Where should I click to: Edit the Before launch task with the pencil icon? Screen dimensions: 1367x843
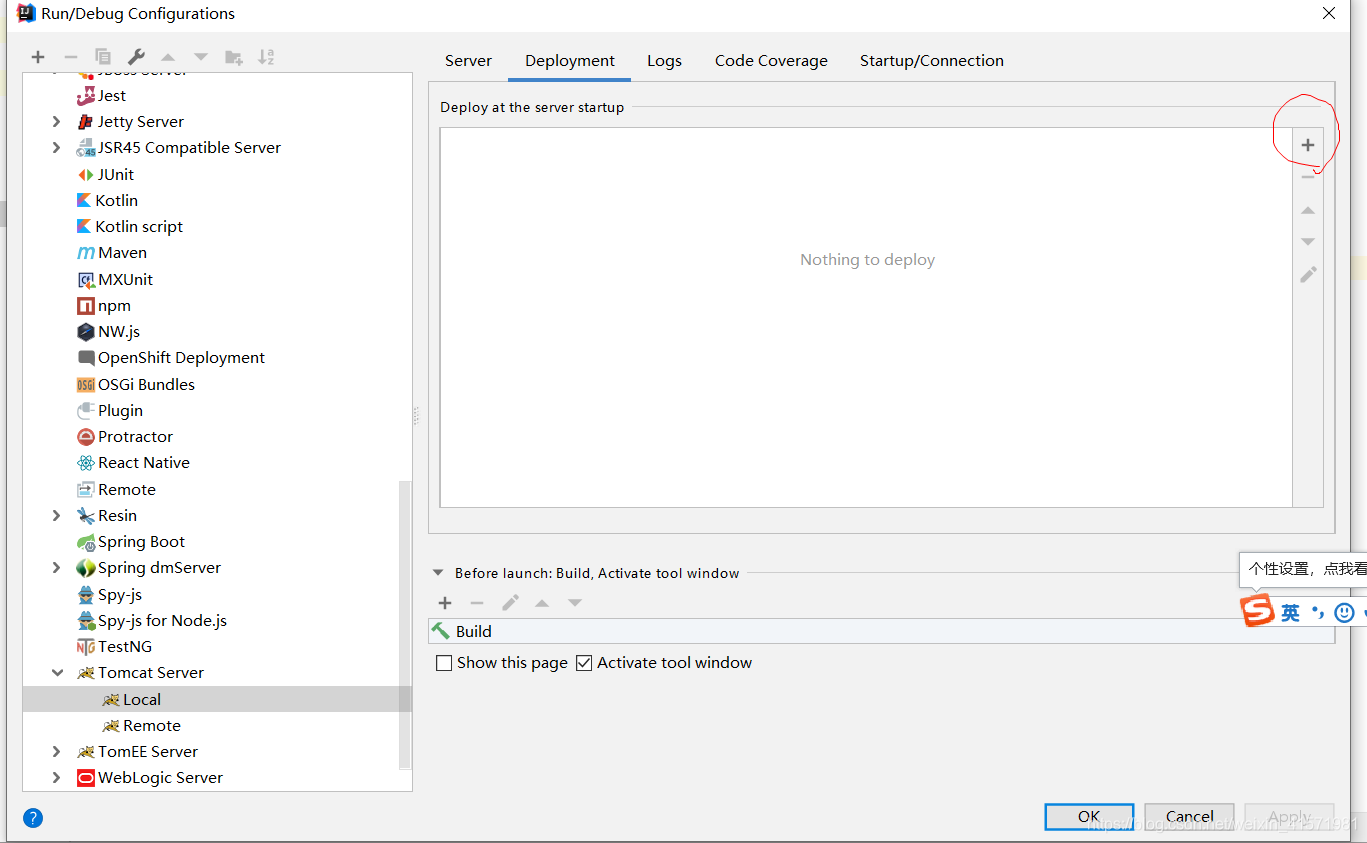click(510, 603)
